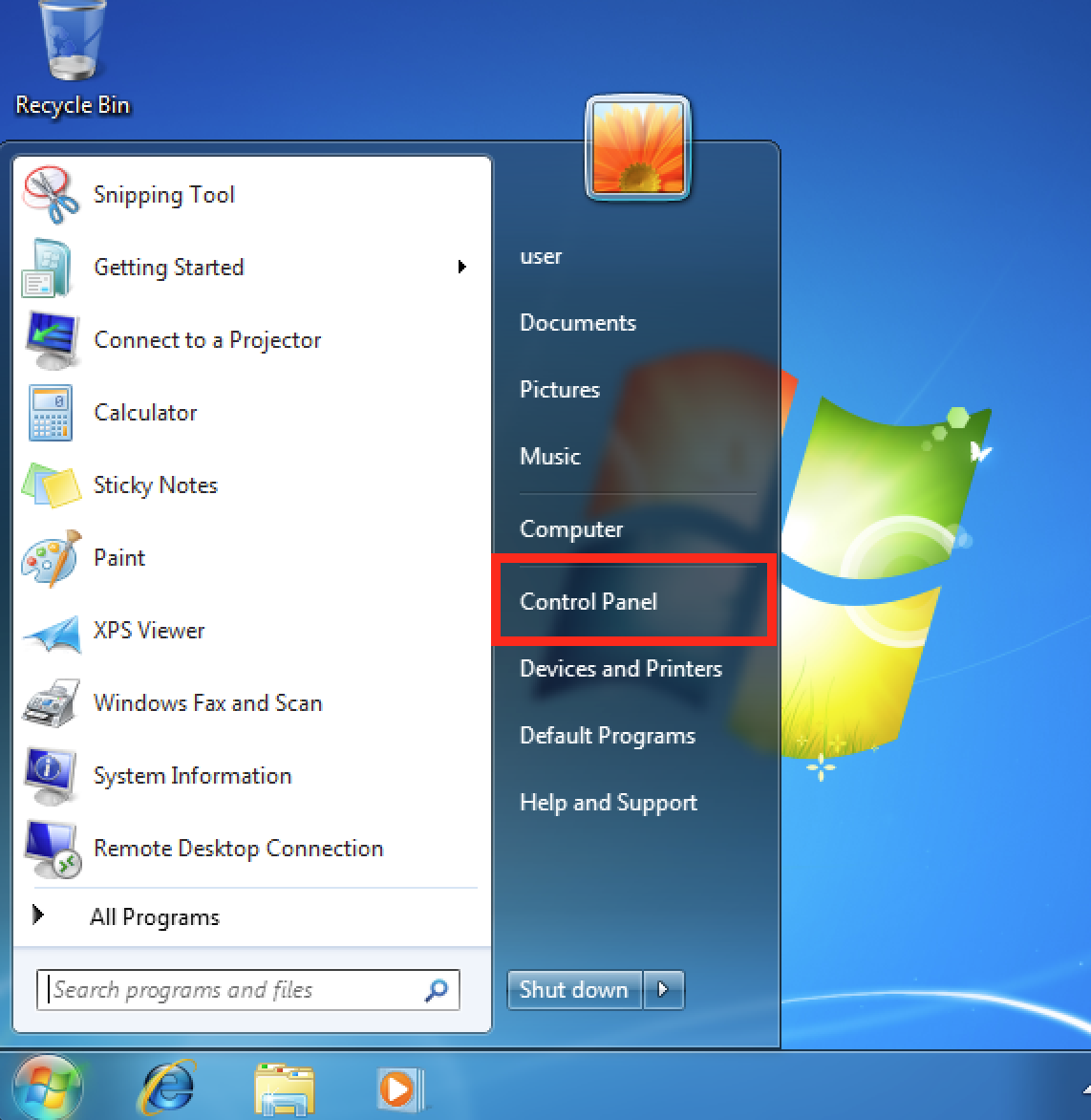The height and width of the screenshot is (1120, 1091).
Task: Select the Sticky Notes text label
Action: tap(156, 485)
